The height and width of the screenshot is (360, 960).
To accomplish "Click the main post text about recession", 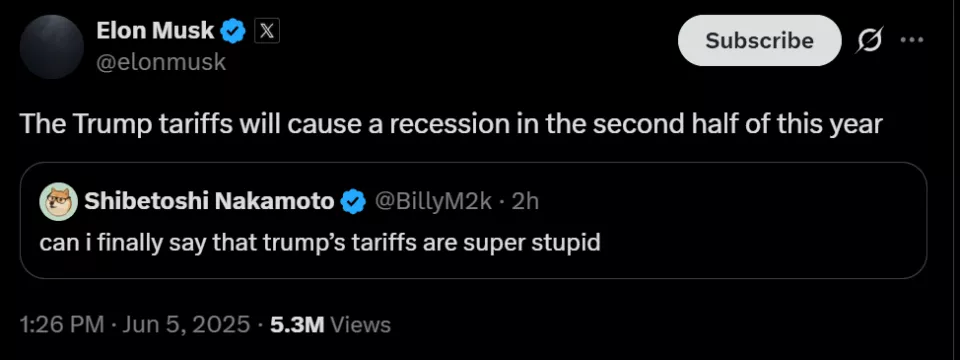I will click(x=451, y=124).
